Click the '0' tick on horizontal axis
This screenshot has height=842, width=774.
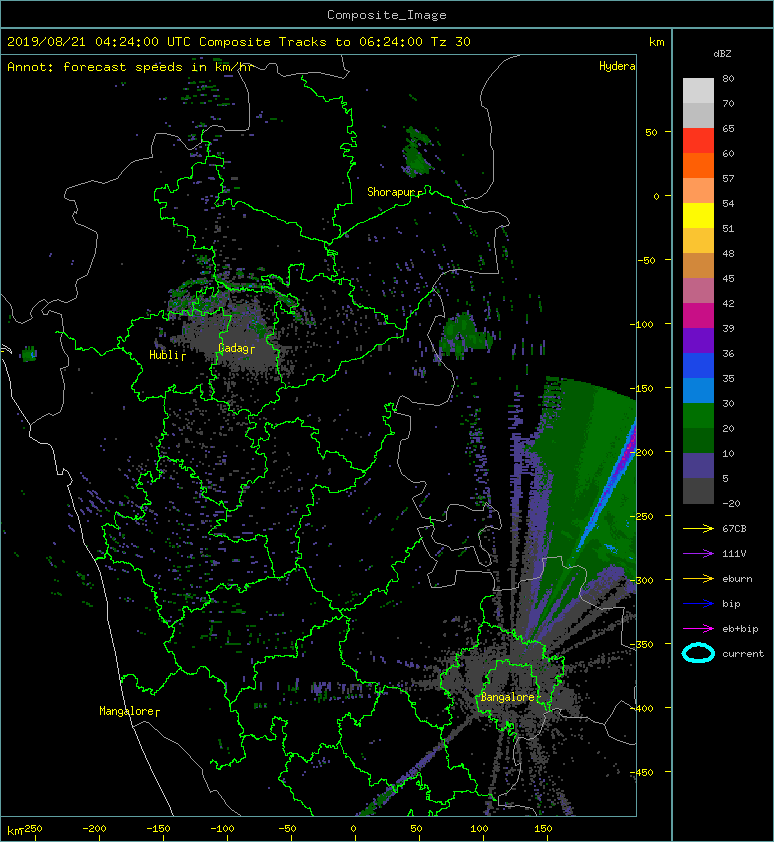(353, 829)
